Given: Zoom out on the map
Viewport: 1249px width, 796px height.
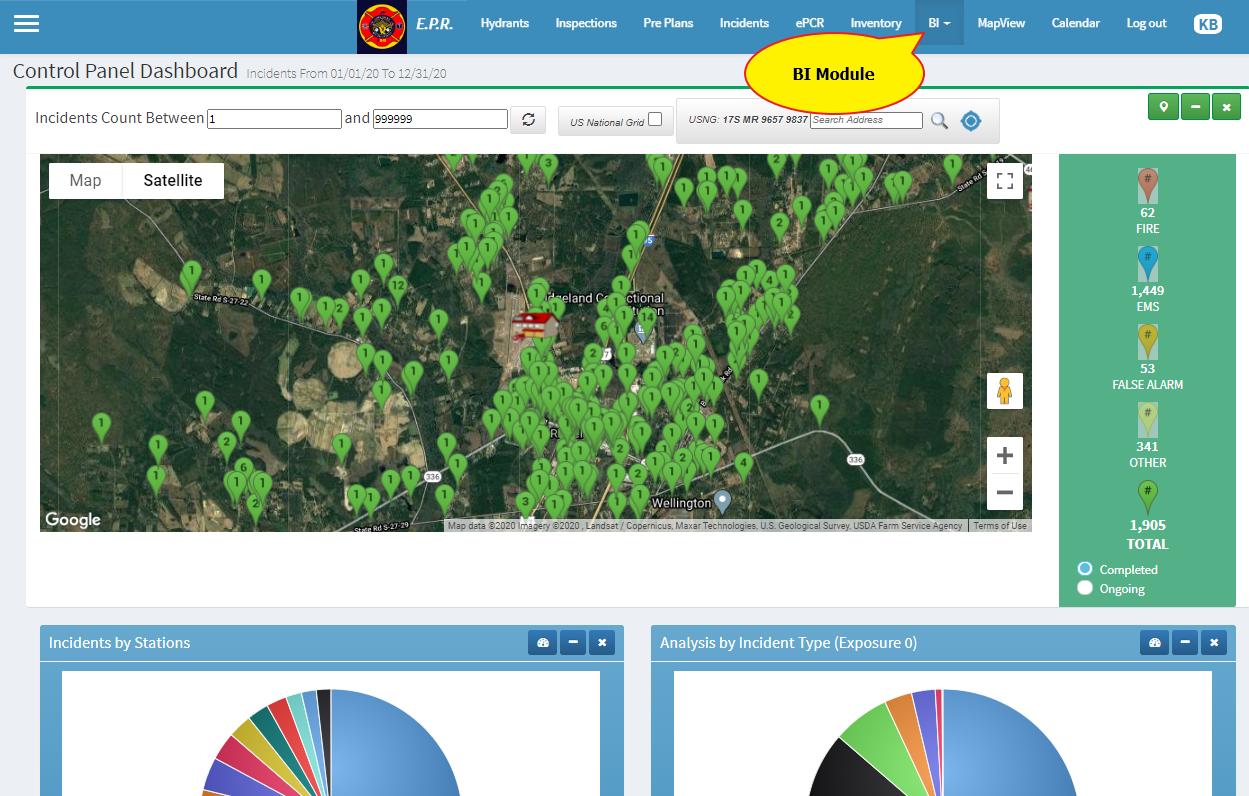Looking at the screenshot, I should point(1005,492).
